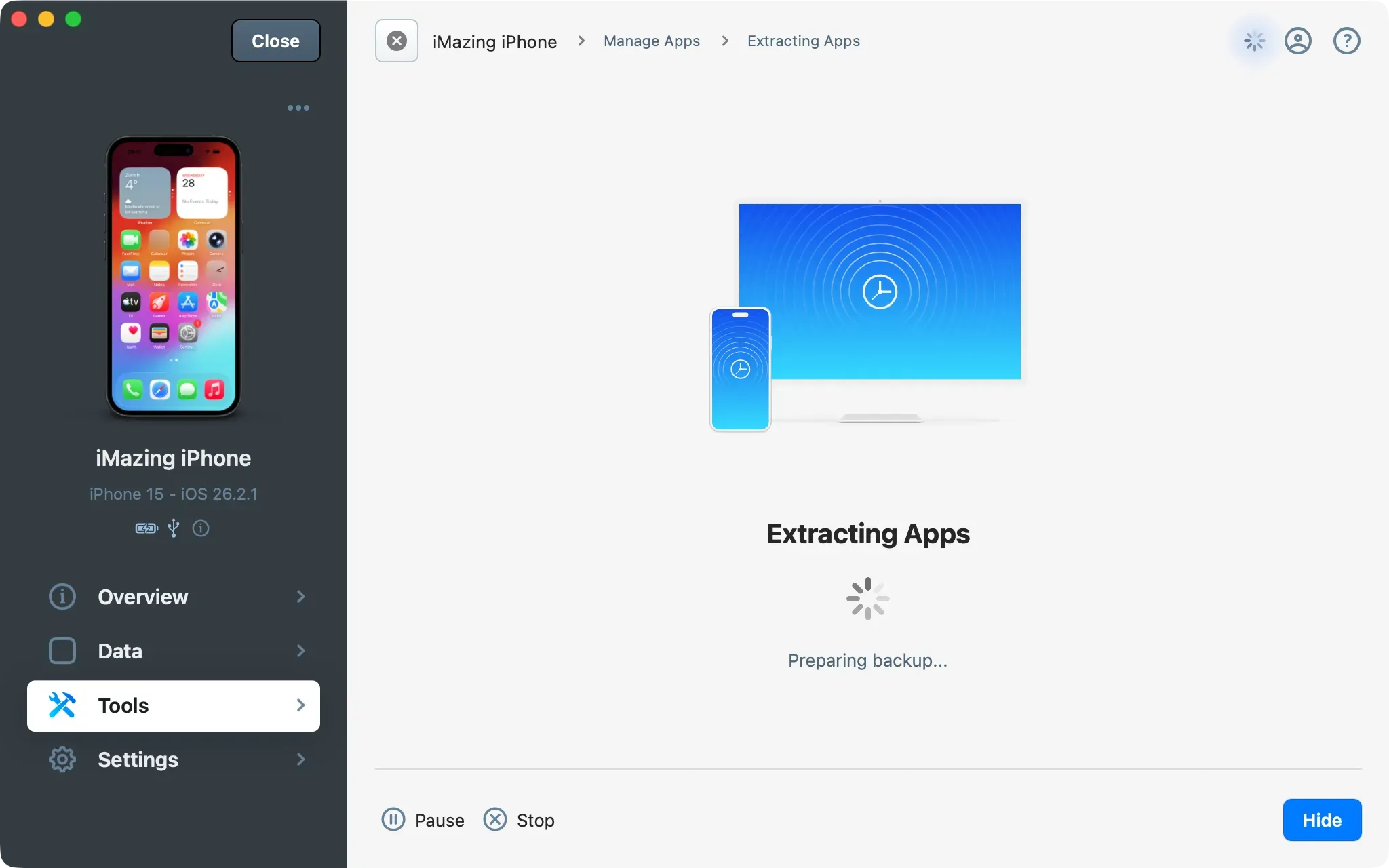Viewport: 1389px width, 868px height.
Task: Open the device options ellipsis menu
Action: pos(298,107)
